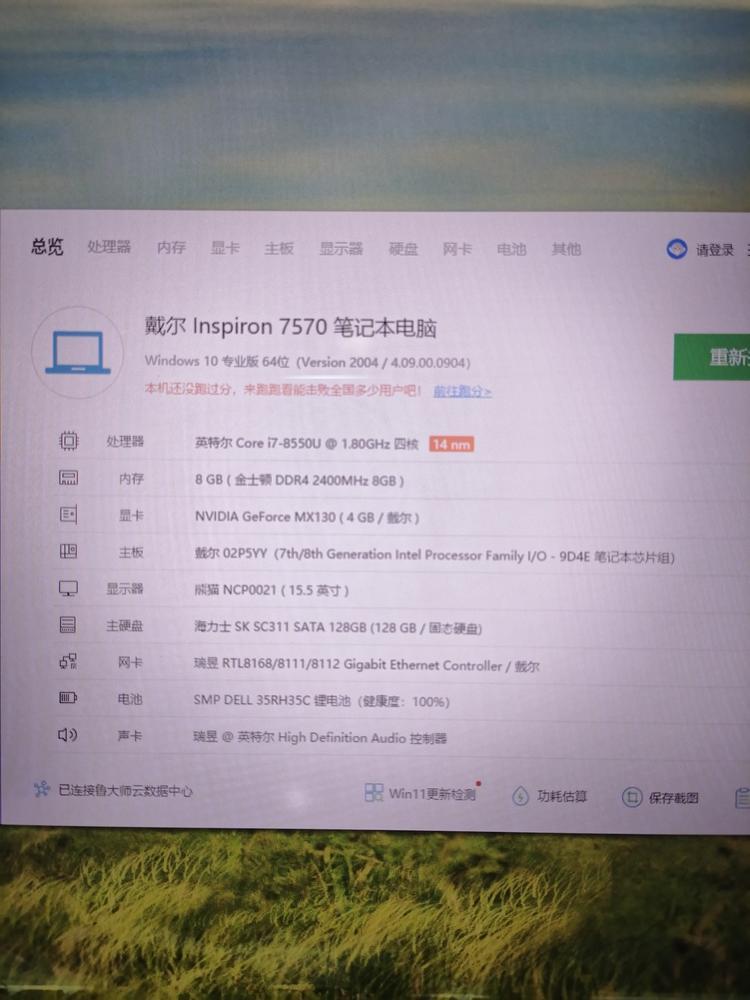The height and width of the screenshot is (1000, 750).
Task: Open the 电池 tab
Action: click(x=512, y=249)
